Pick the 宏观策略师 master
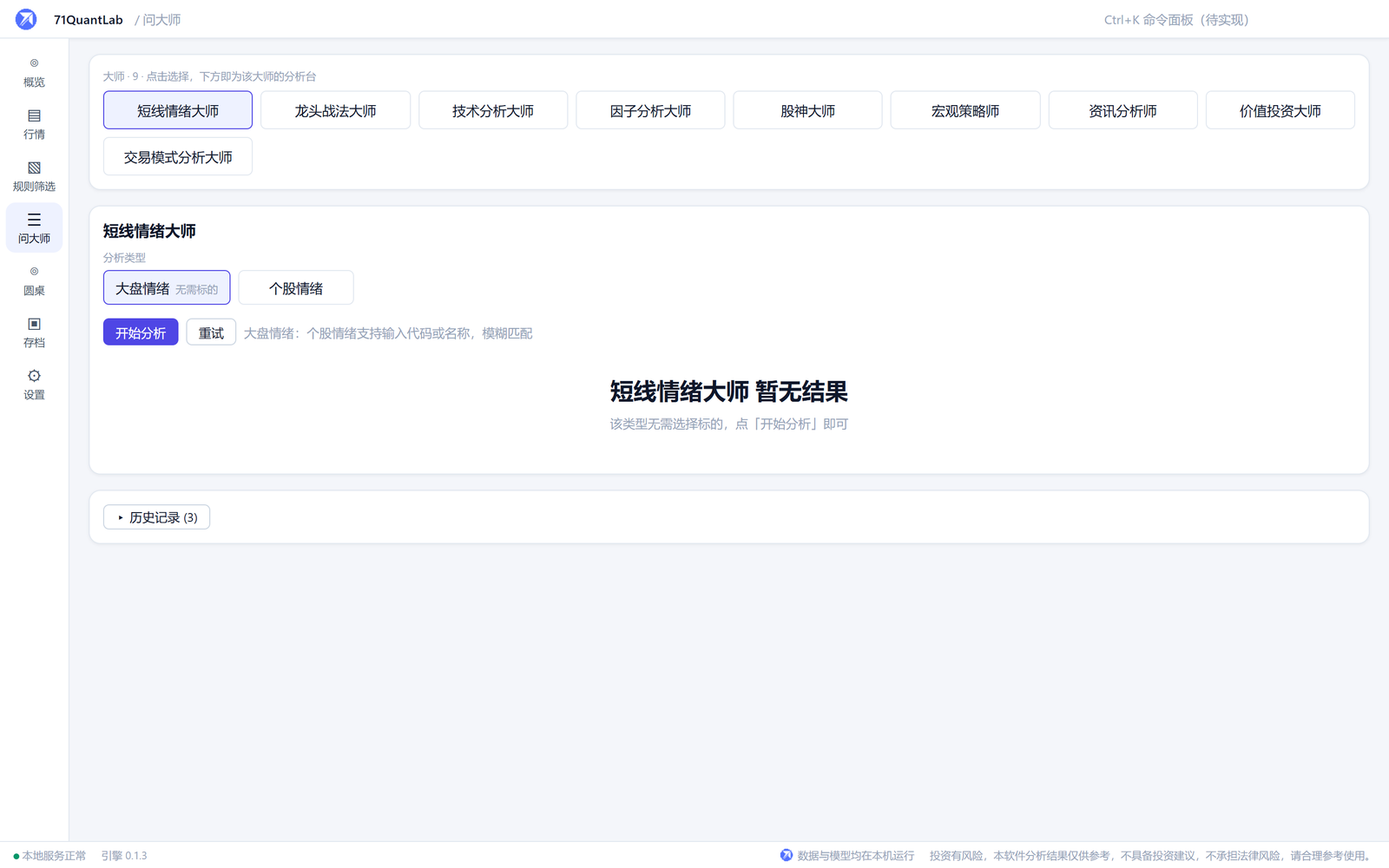Screen dimensions: 1389x868 [x=965, y=110]
